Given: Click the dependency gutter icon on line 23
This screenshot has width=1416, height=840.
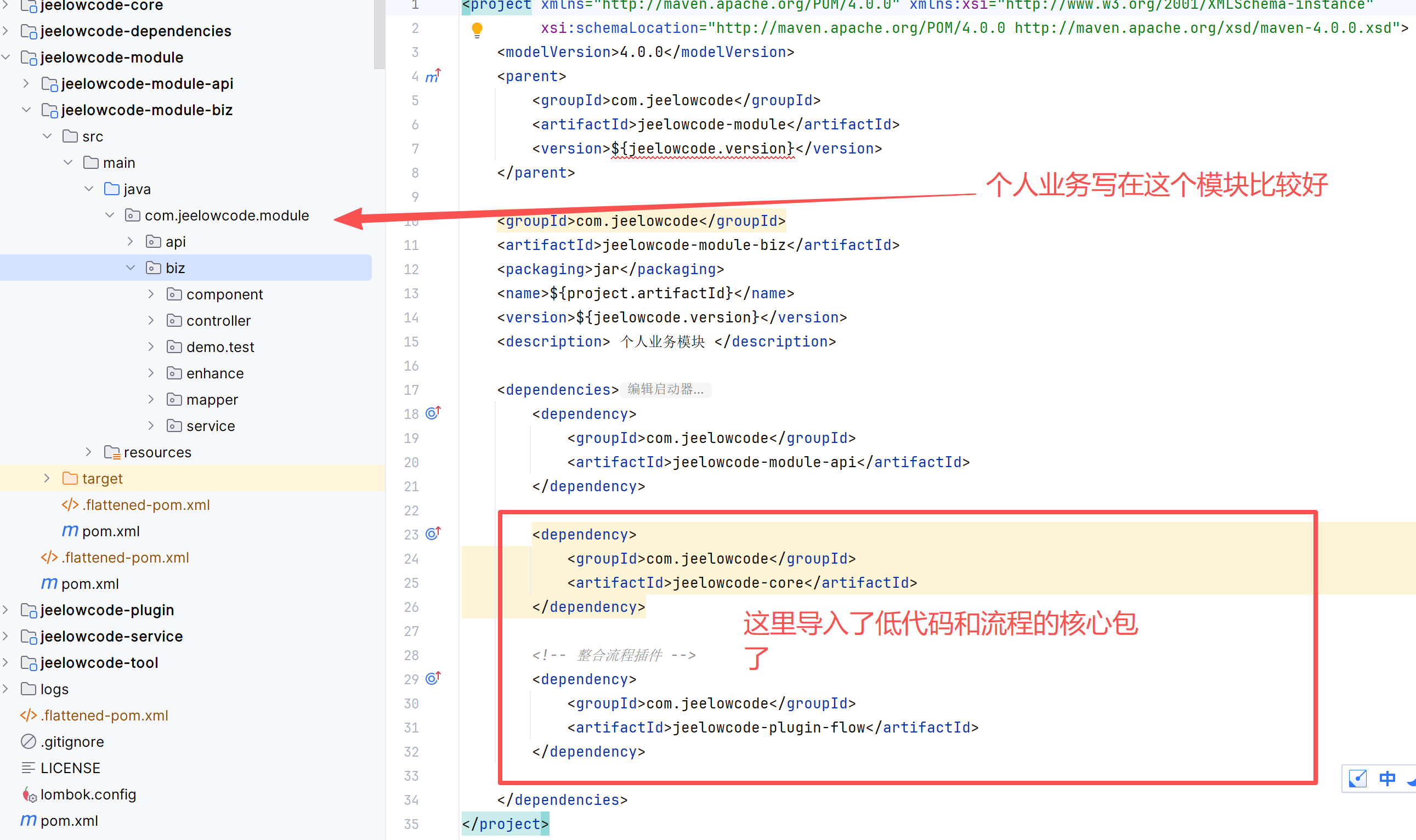Looking at the screenshot, I should [x=433, y=534].
